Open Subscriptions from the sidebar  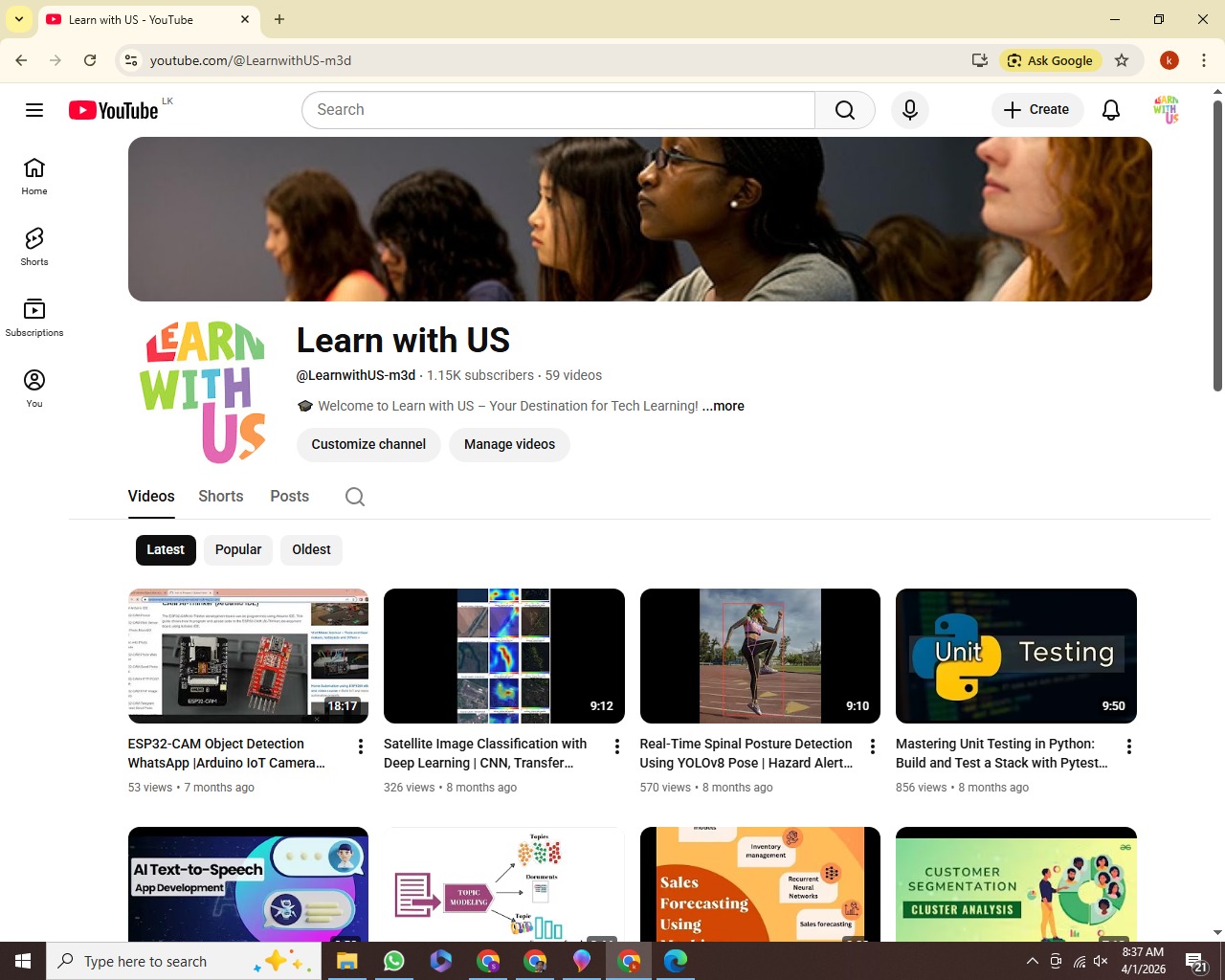click(x=33, y=316)
